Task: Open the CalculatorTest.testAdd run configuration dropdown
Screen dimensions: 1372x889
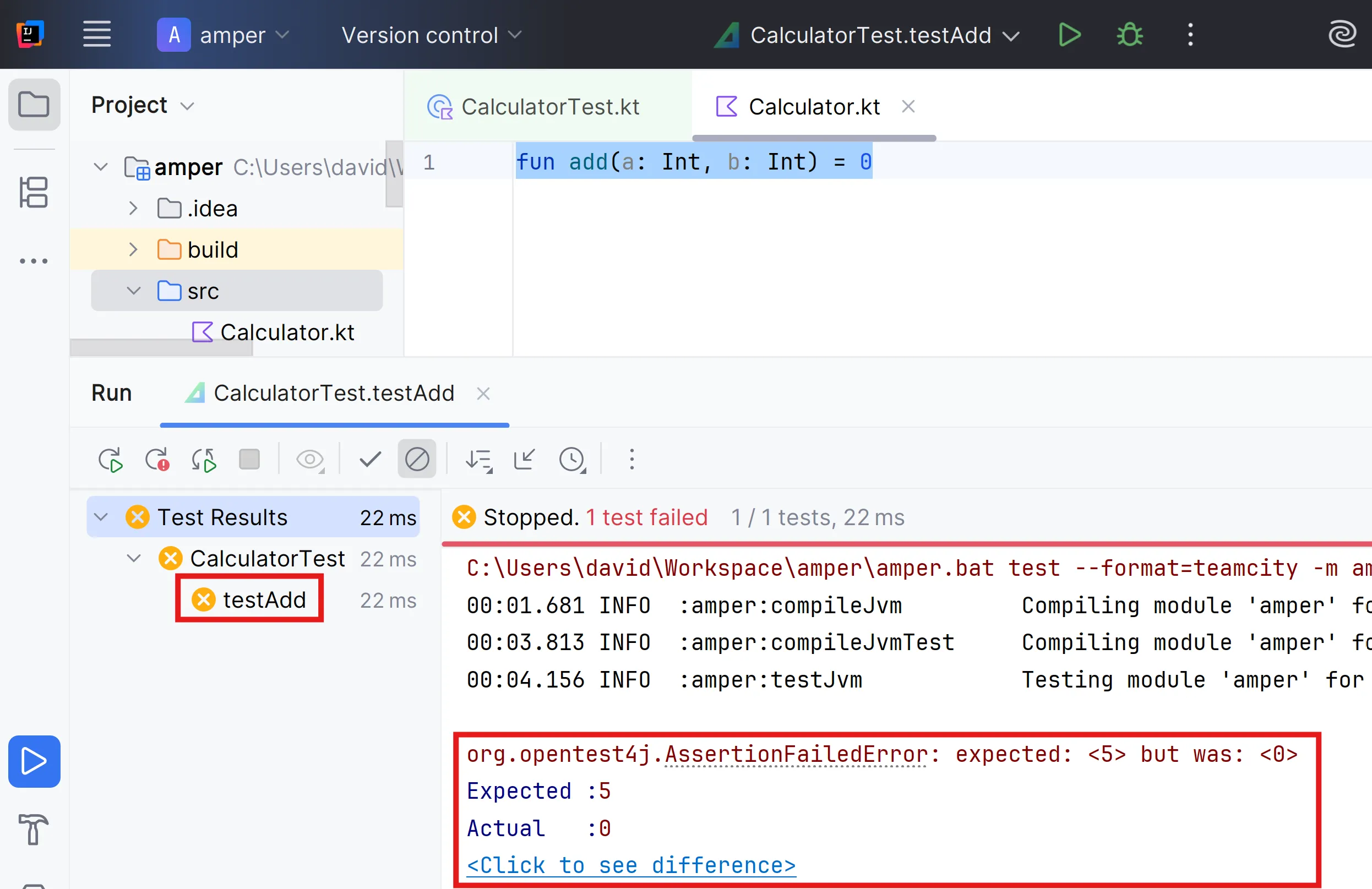Action: tap(870, 35)
